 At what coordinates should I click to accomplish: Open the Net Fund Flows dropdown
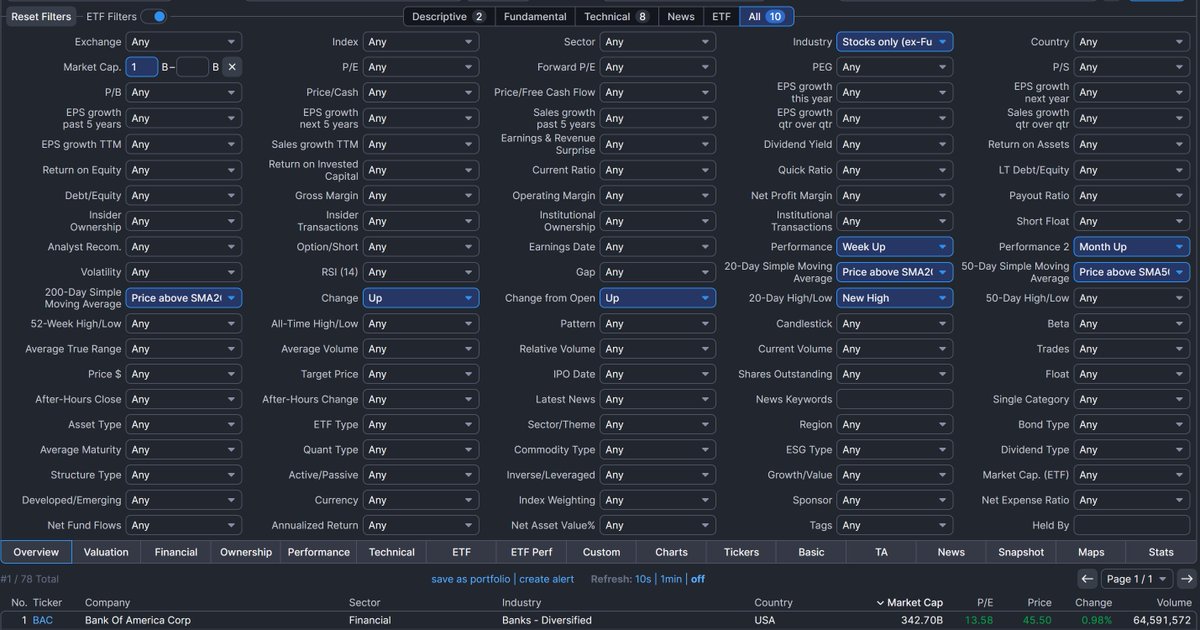pyautogui.click(x=184, y=525)
